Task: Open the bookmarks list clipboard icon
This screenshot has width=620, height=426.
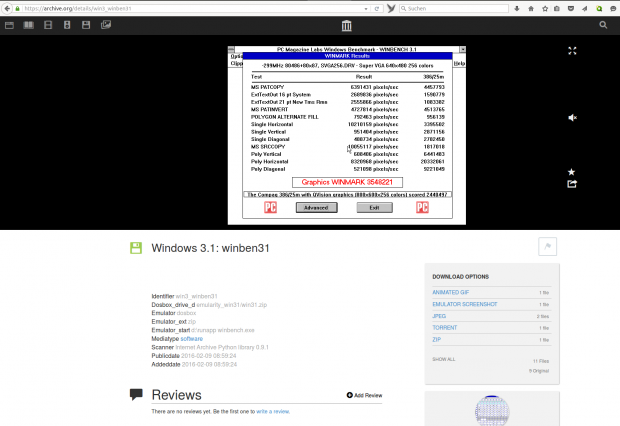Action: (x=557, y=8)
